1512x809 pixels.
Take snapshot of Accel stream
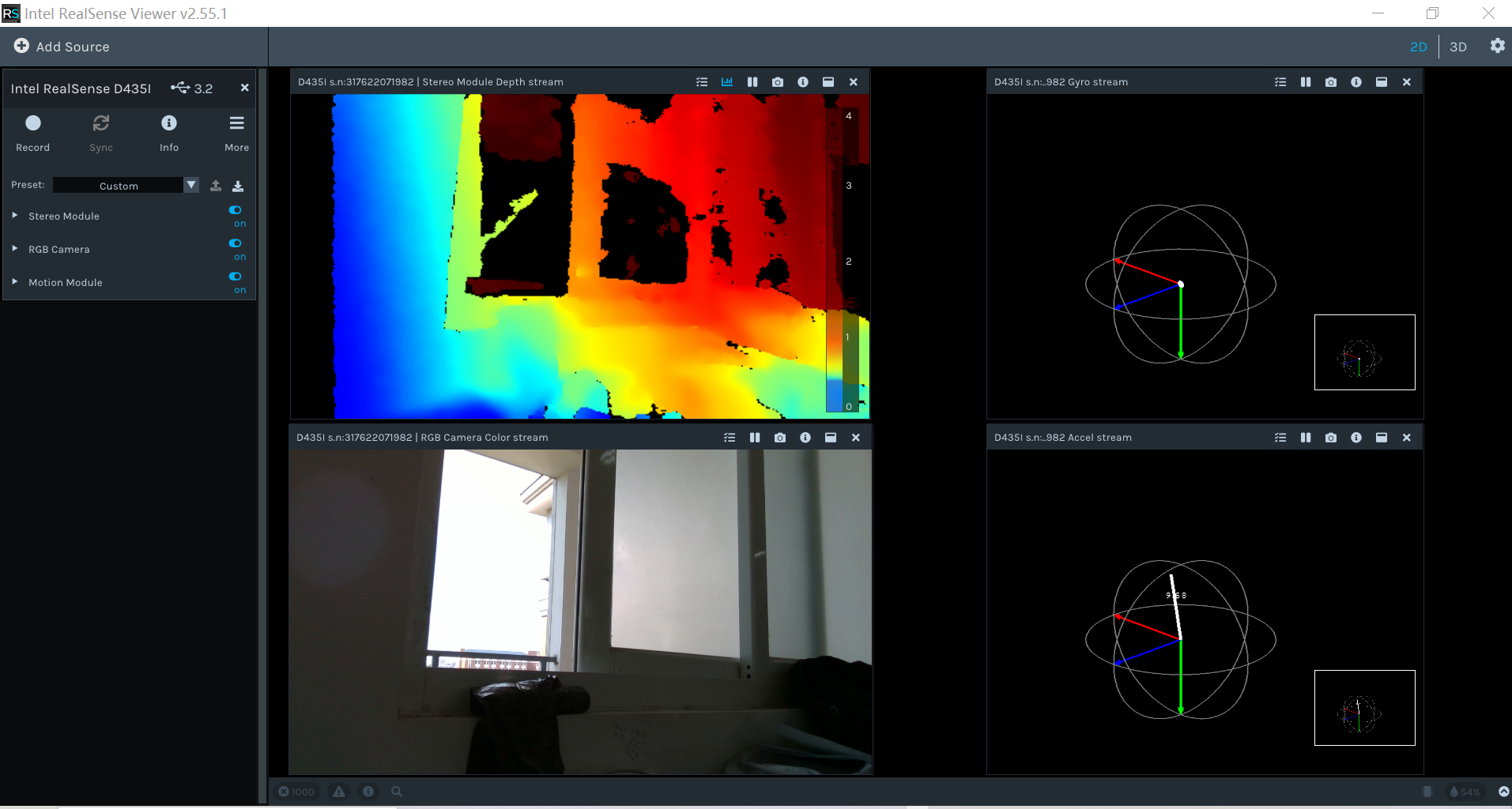[x=1331, y=438]
